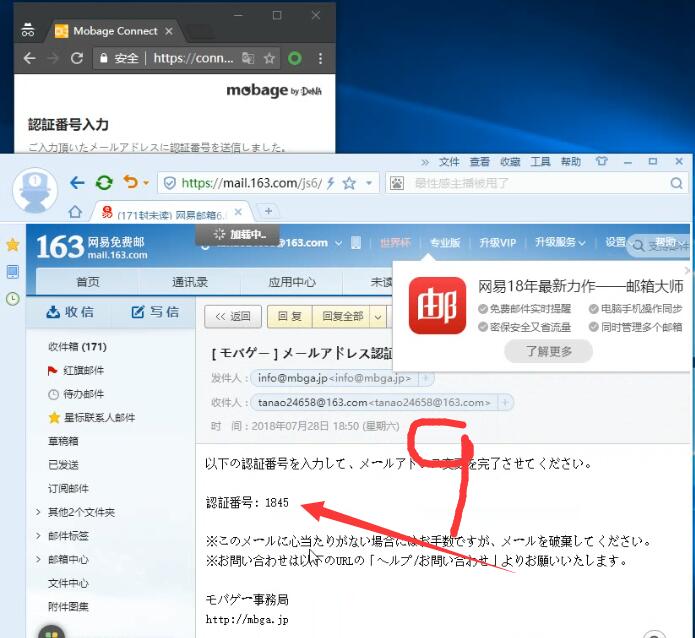Click 回复全部 button
Image resolution: width=695 pixels, height=638 pixels.
coord(342,316)
